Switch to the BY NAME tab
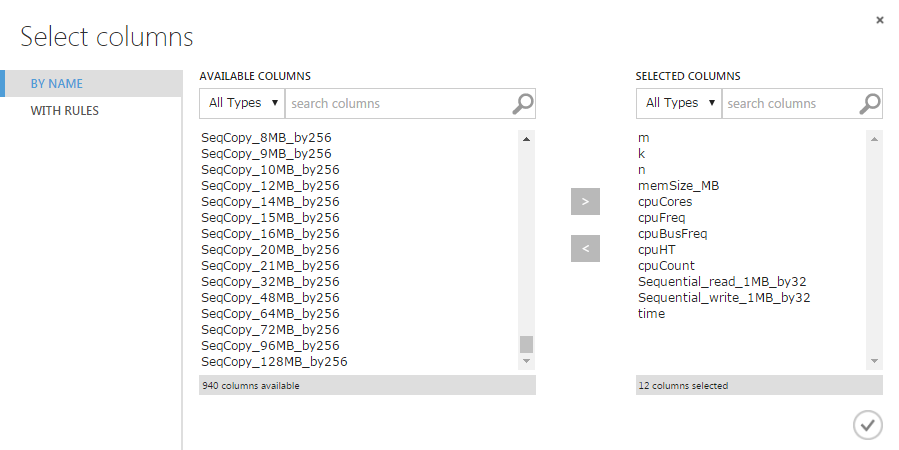This screenshot has height=450, width=899. pos(57,84)
